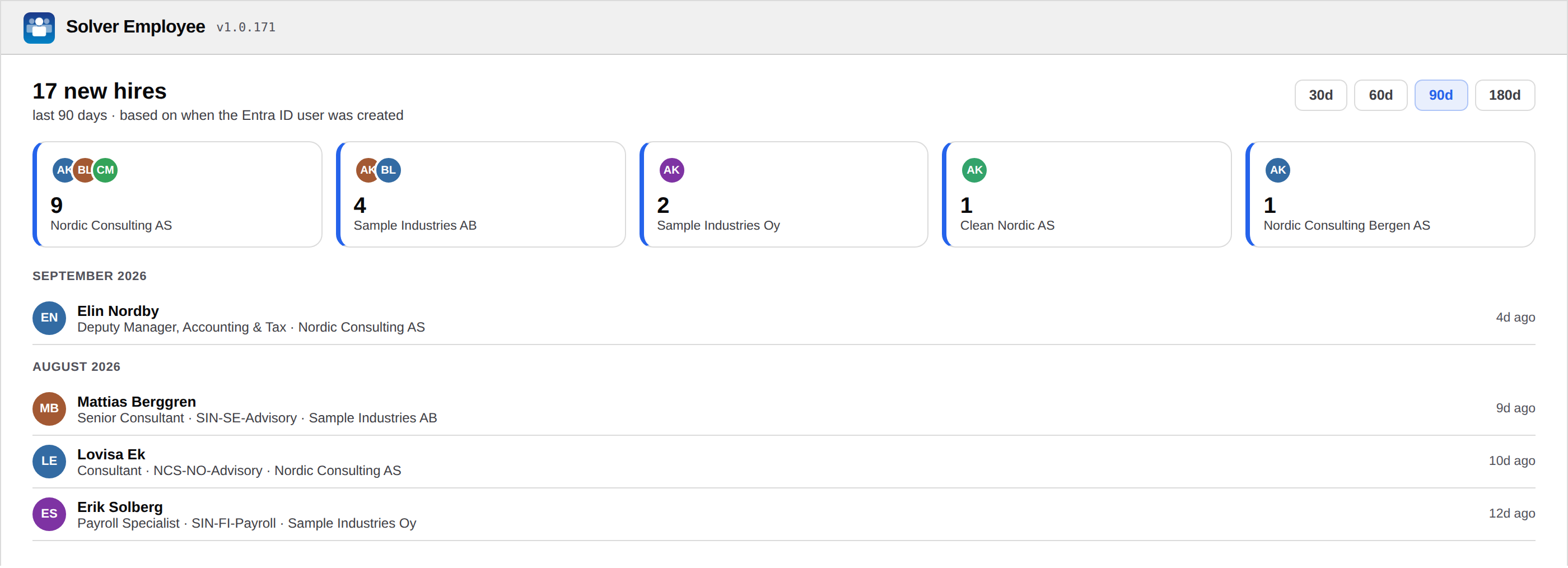This screenshot has width=1568, height=568.
Task: Click 'Deputy Manager, Accounting & Tax' job line
Action: [181, 328]
